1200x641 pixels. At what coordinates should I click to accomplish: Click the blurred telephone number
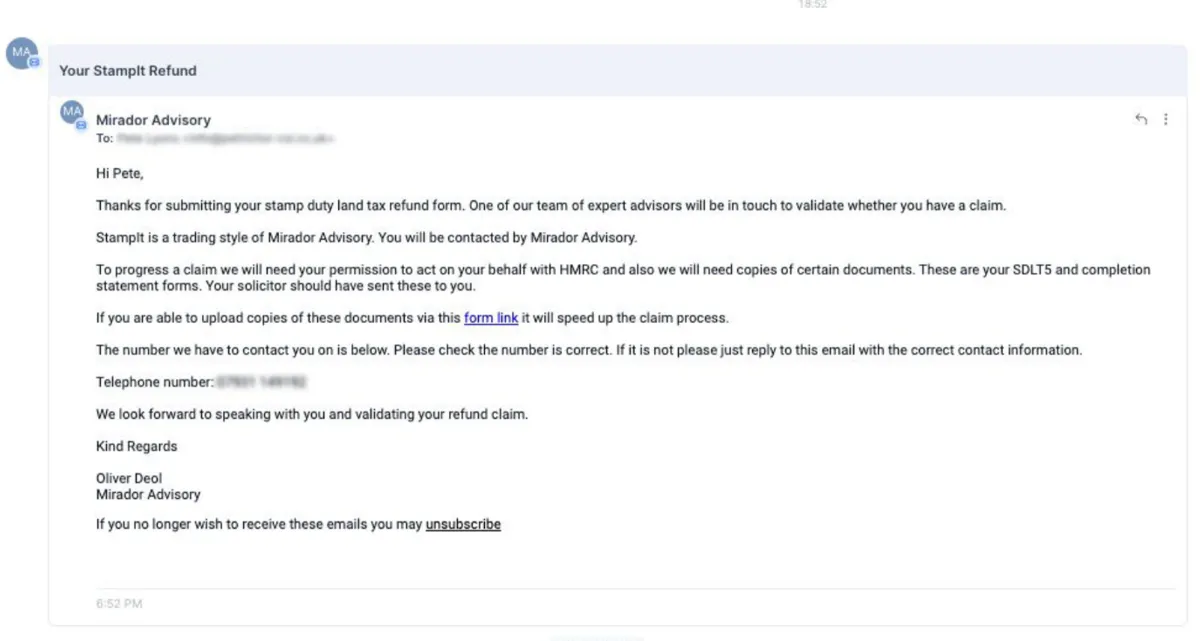(261, 382)
